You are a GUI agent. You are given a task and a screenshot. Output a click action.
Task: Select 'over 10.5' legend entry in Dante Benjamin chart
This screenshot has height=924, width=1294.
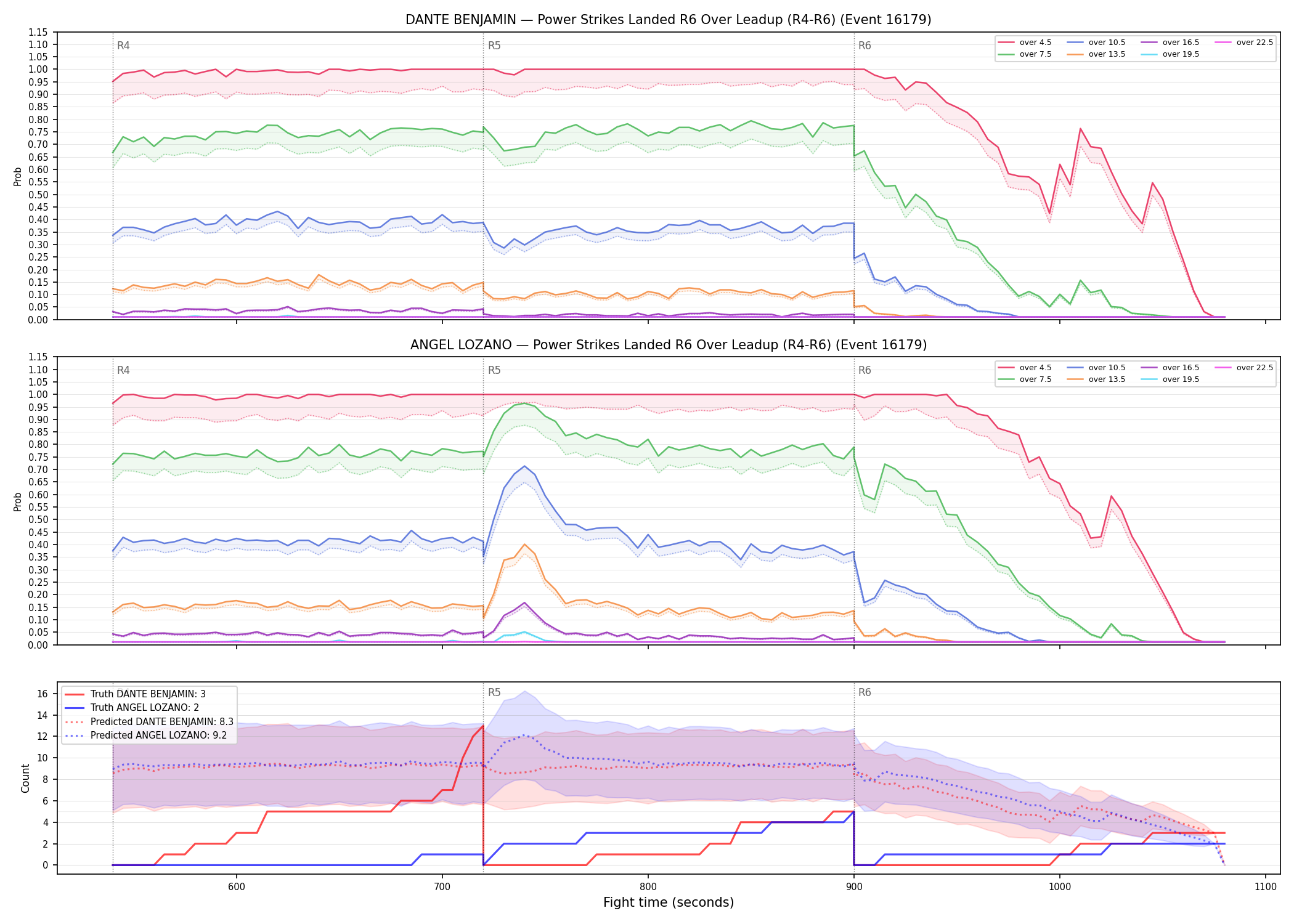1096,43
